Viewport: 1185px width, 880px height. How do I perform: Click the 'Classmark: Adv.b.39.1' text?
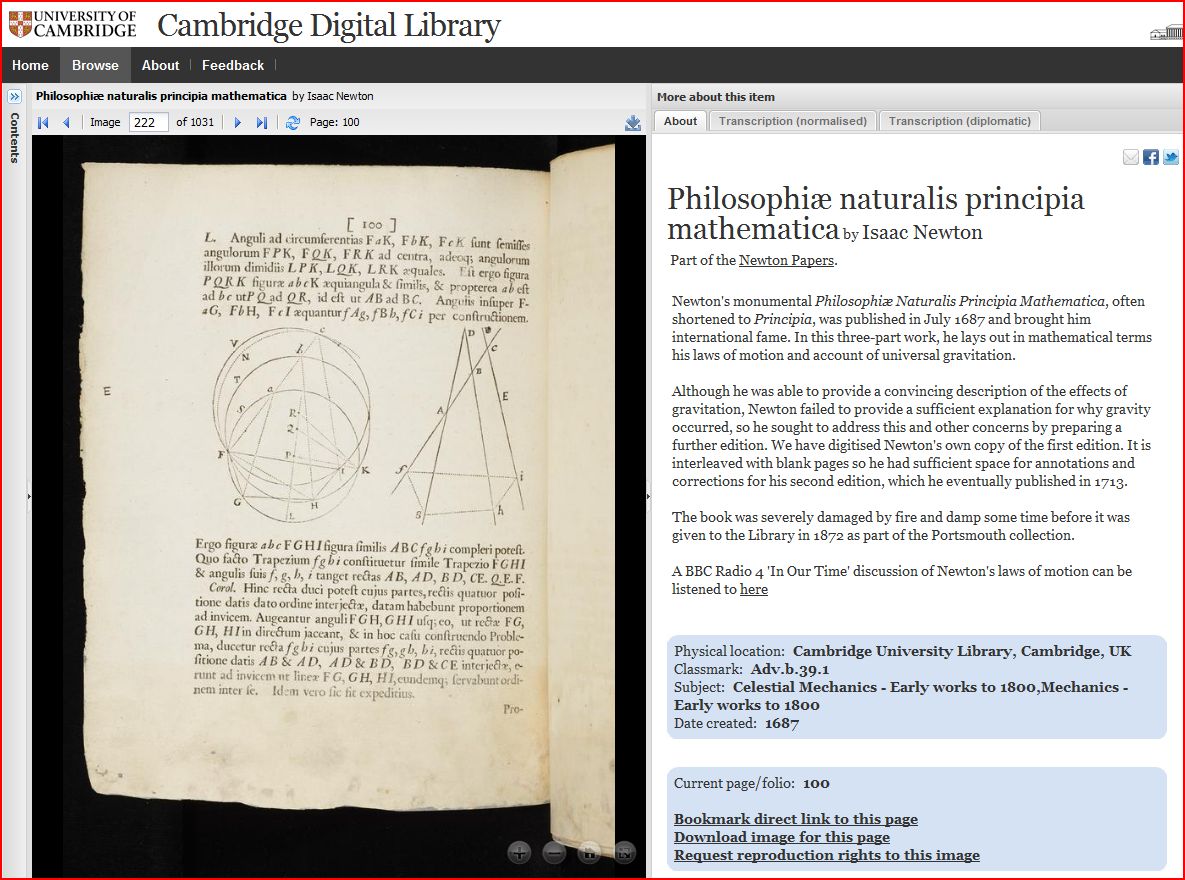tap(751, 669)
